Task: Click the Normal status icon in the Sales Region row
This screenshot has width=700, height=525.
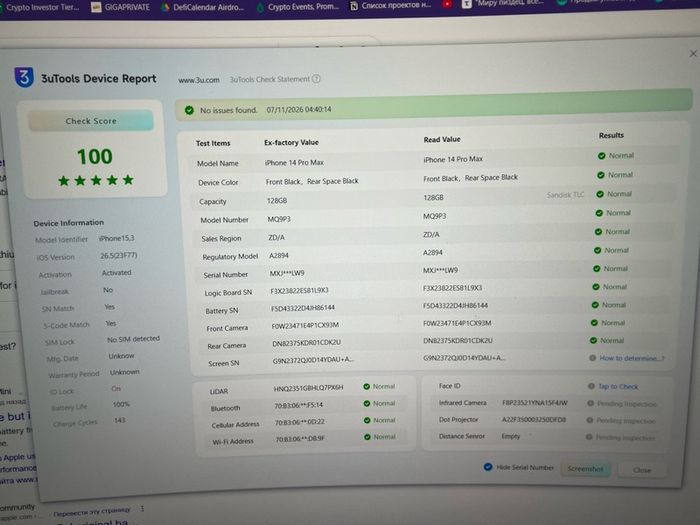Action: 598,232
